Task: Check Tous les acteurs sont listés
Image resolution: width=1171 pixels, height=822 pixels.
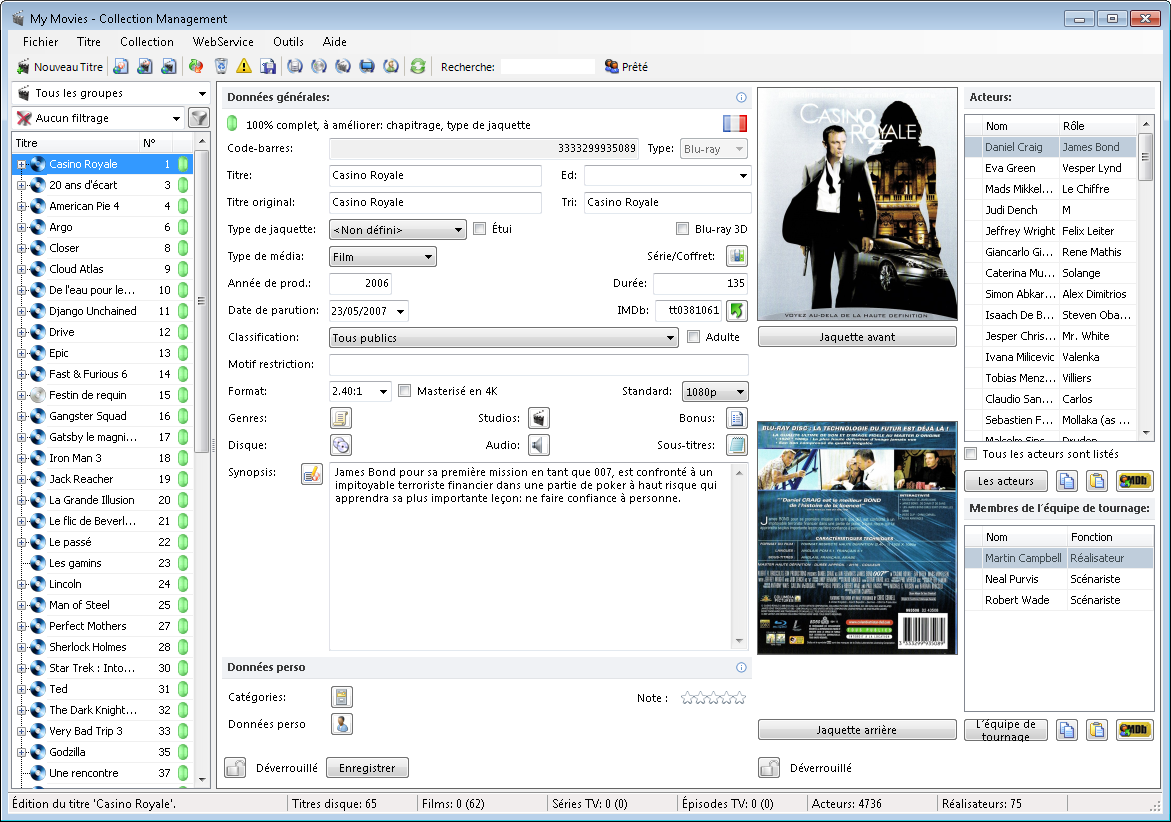Action: 971,453
